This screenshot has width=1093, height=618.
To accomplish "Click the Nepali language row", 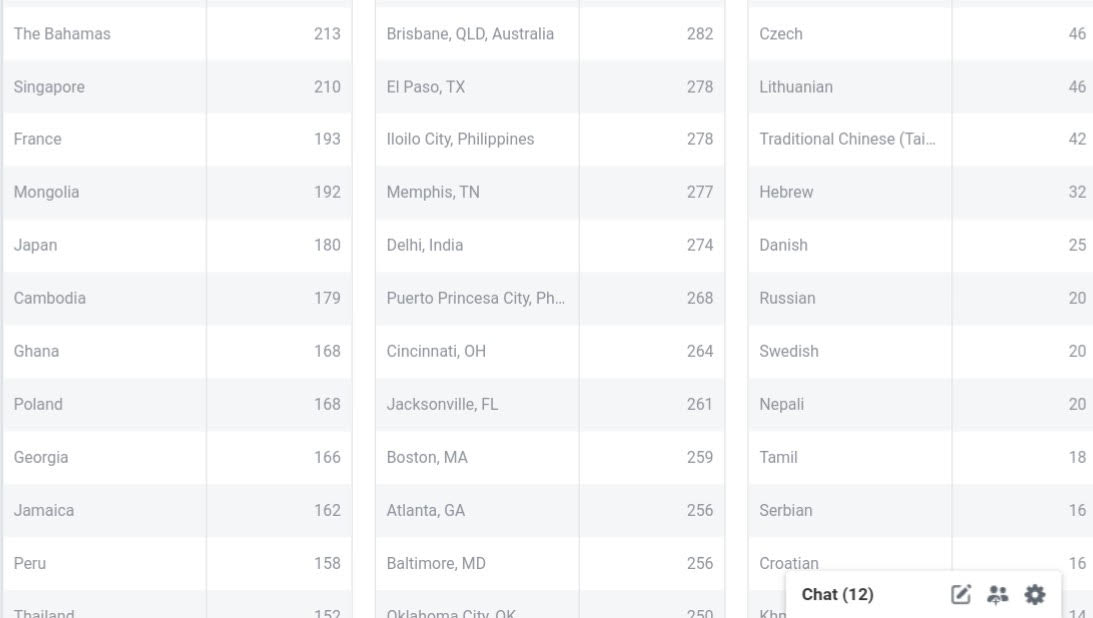I will click(782, 404).
